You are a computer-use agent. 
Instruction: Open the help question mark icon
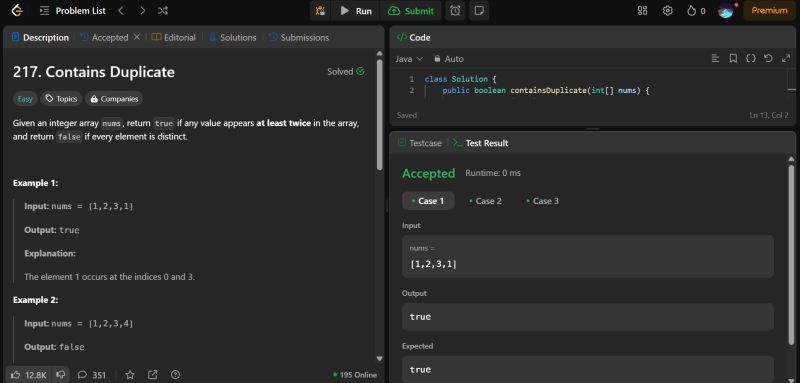coord(175,375)
